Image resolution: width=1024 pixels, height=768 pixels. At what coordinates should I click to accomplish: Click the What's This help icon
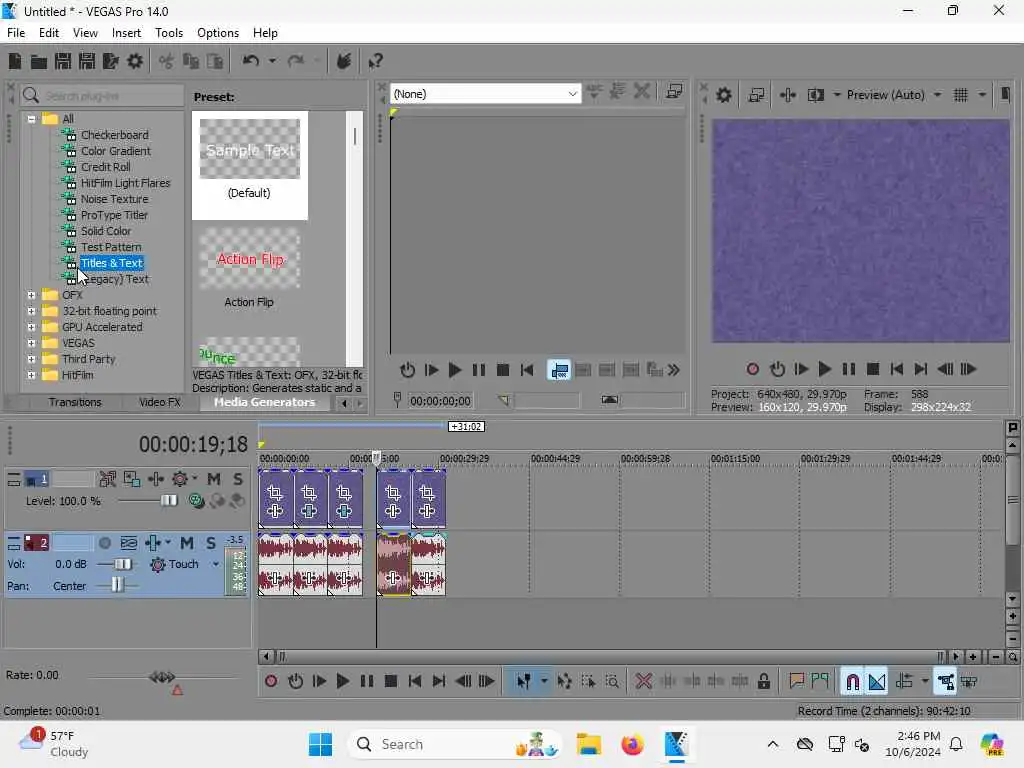click(375, 61)
